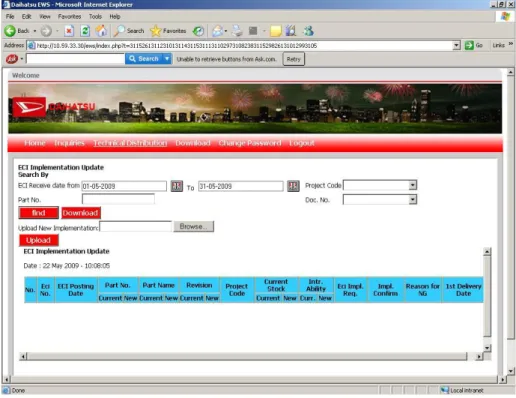Open the Mail icon dropdown arrow
The image size is (516, 398).
[x=226, y=31]
